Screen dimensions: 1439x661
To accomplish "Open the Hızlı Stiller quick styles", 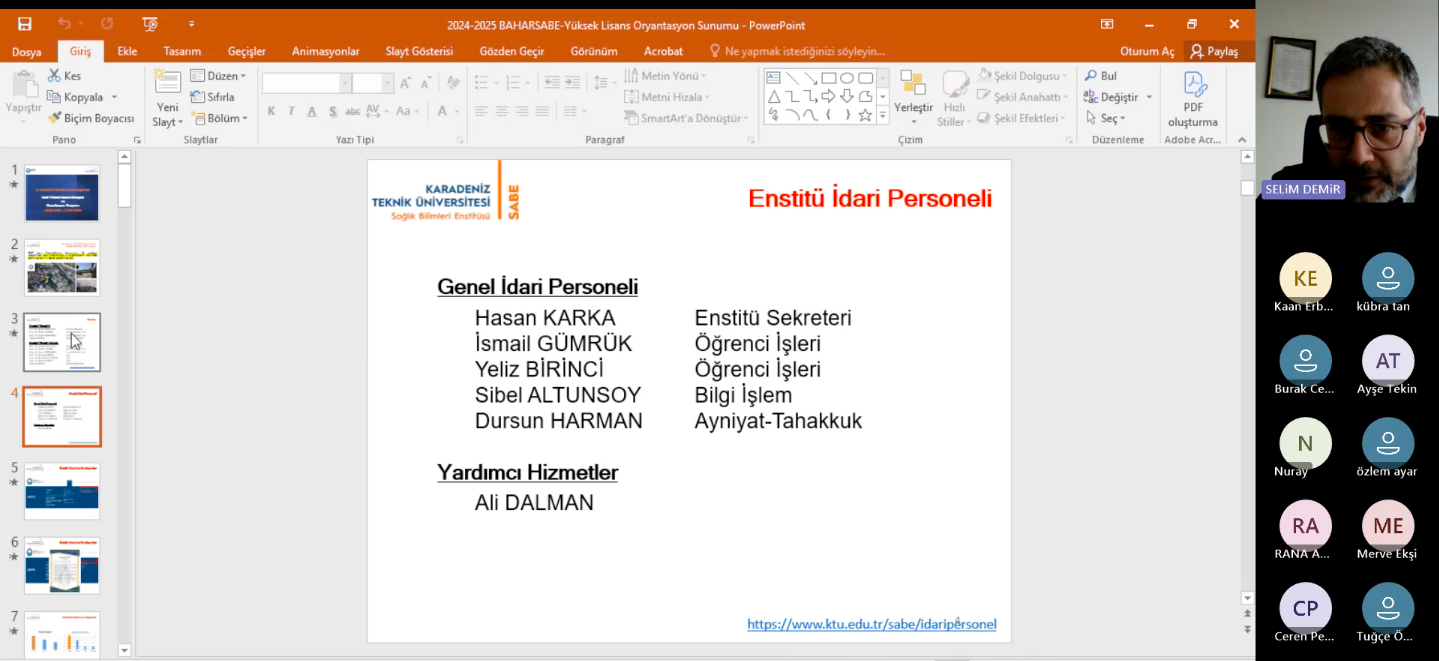I will (955, 99).
